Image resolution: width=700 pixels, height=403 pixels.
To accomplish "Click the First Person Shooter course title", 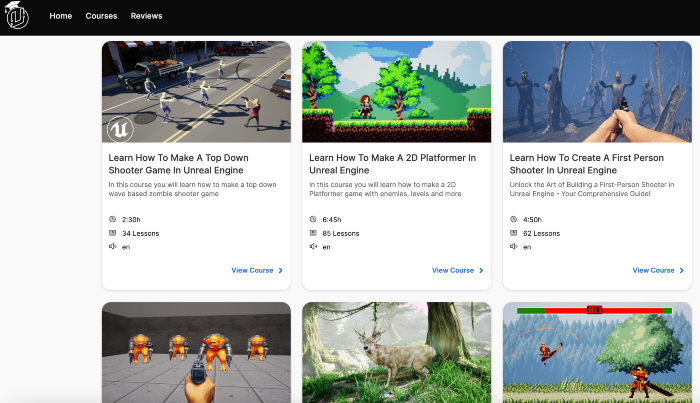I will [x=587, y=164].
